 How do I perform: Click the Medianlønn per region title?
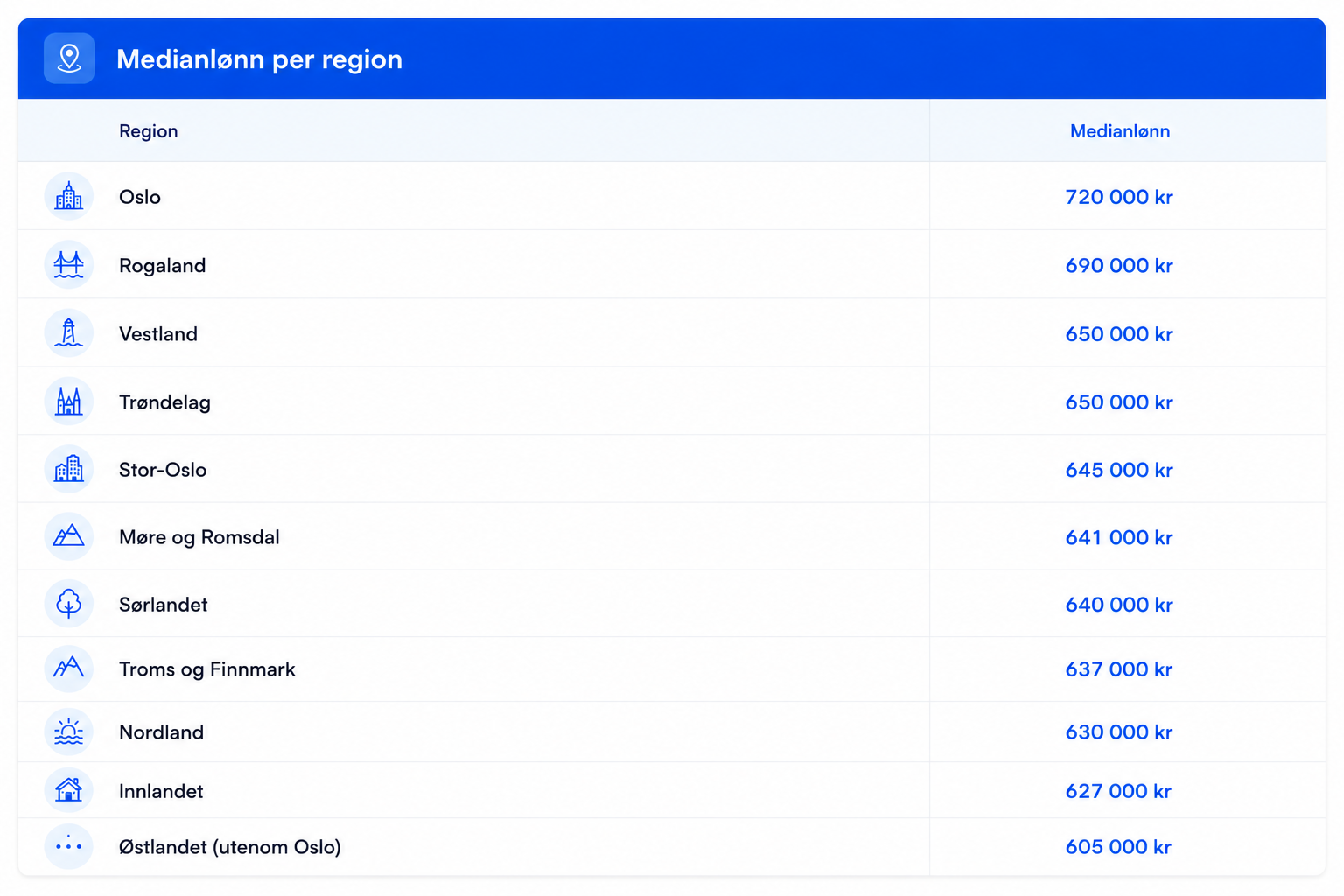pos(260,59)
